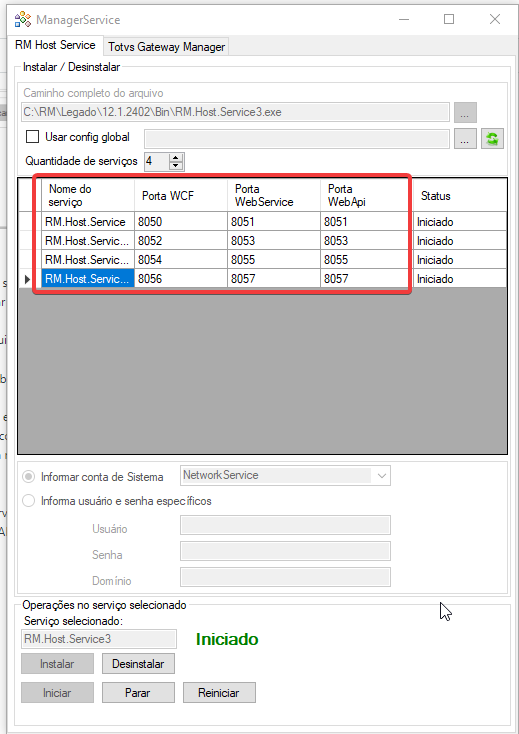Click Porta WebApi cell 8053
The image size is (519, 734).
point(367,241)
